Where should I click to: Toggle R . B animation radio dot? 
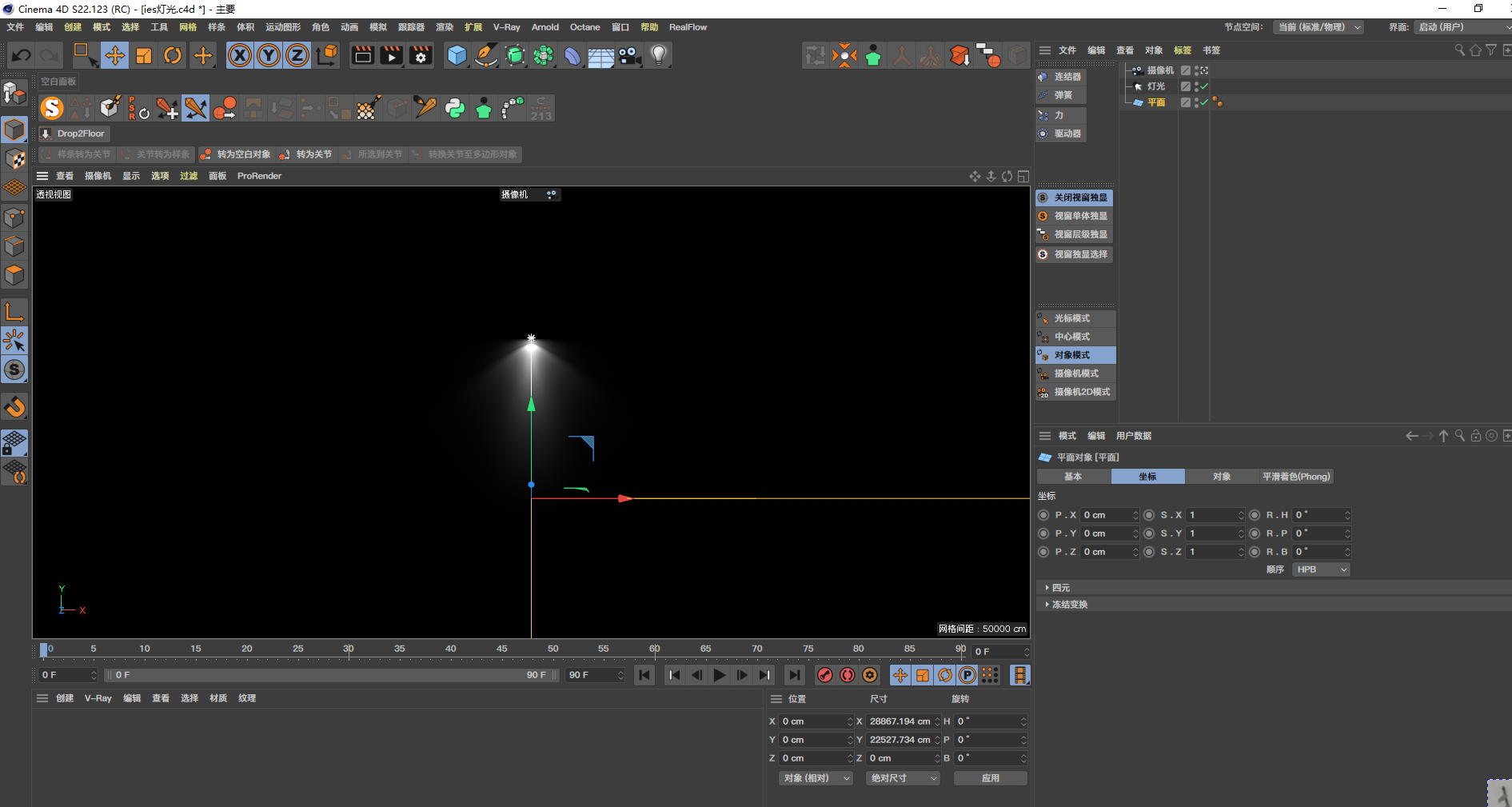click(1255, 552)
